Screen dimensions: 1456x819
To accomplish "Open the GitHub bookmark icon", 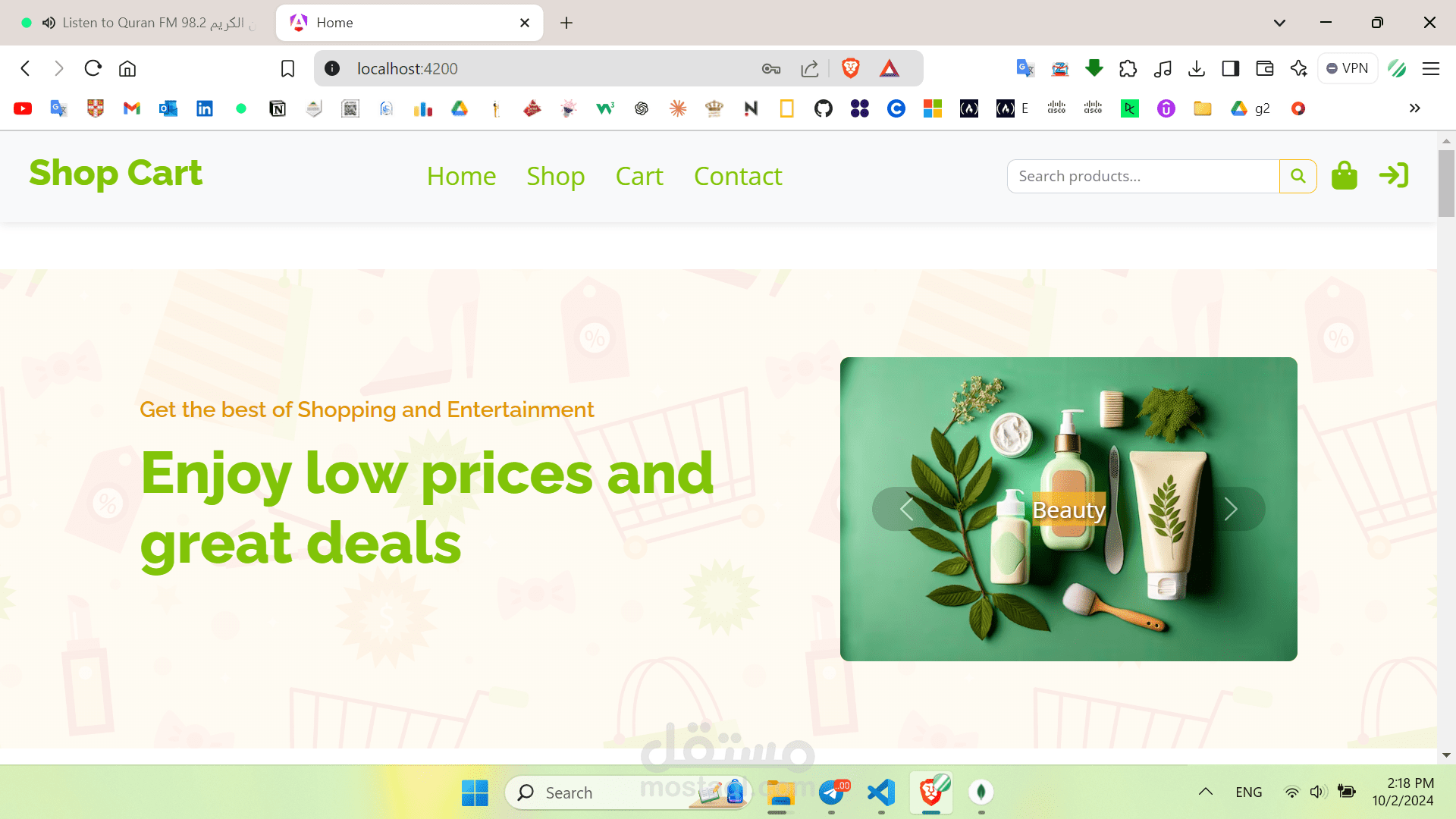I will [824, 108].
